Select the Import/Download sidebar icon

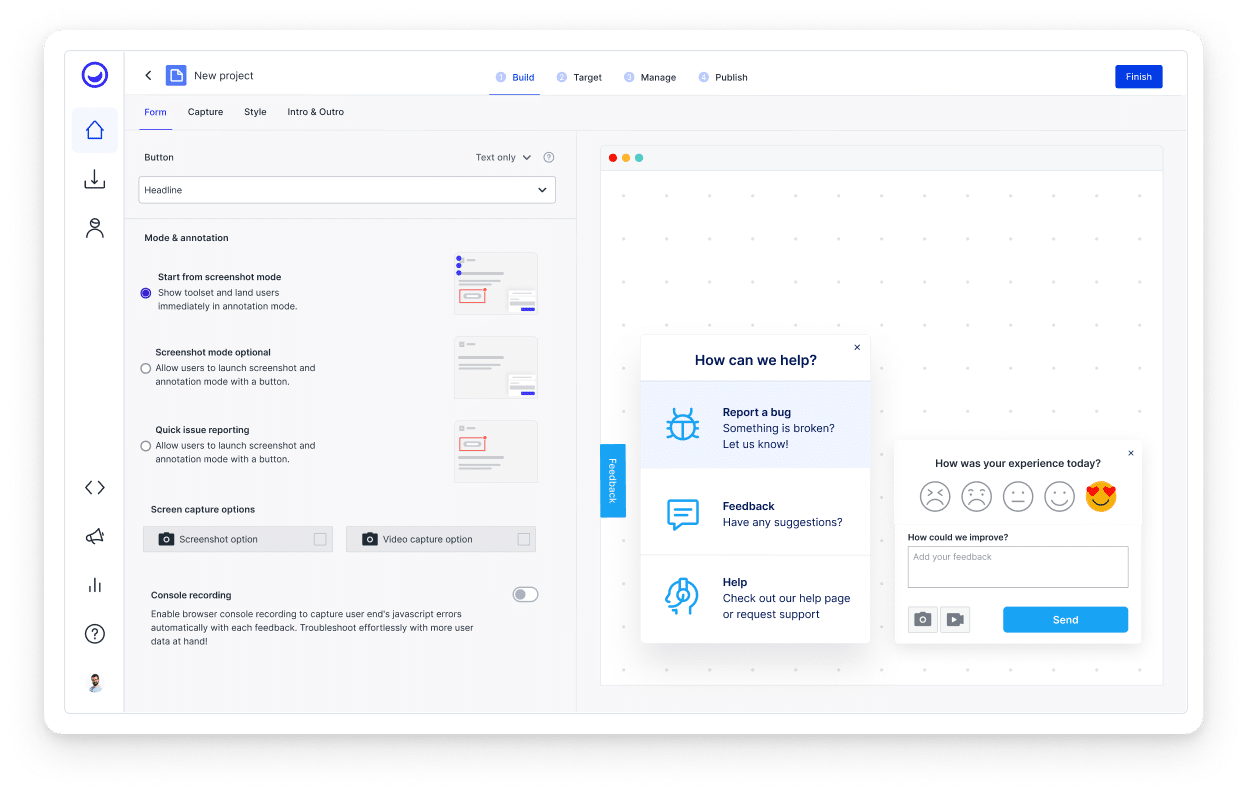[94, 179]
